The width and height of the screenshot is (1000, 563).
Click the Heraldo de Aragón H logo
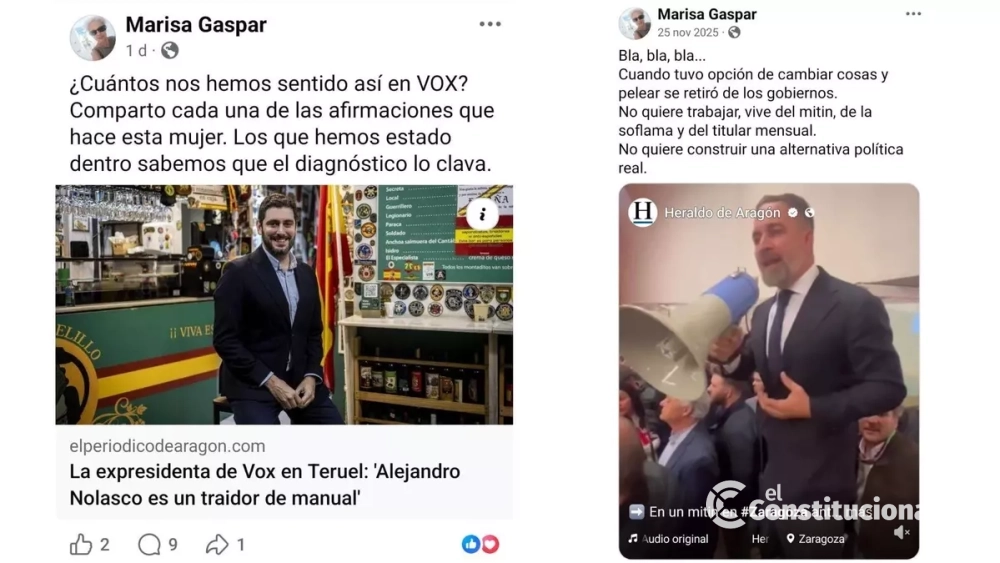(x=643, y=212)
